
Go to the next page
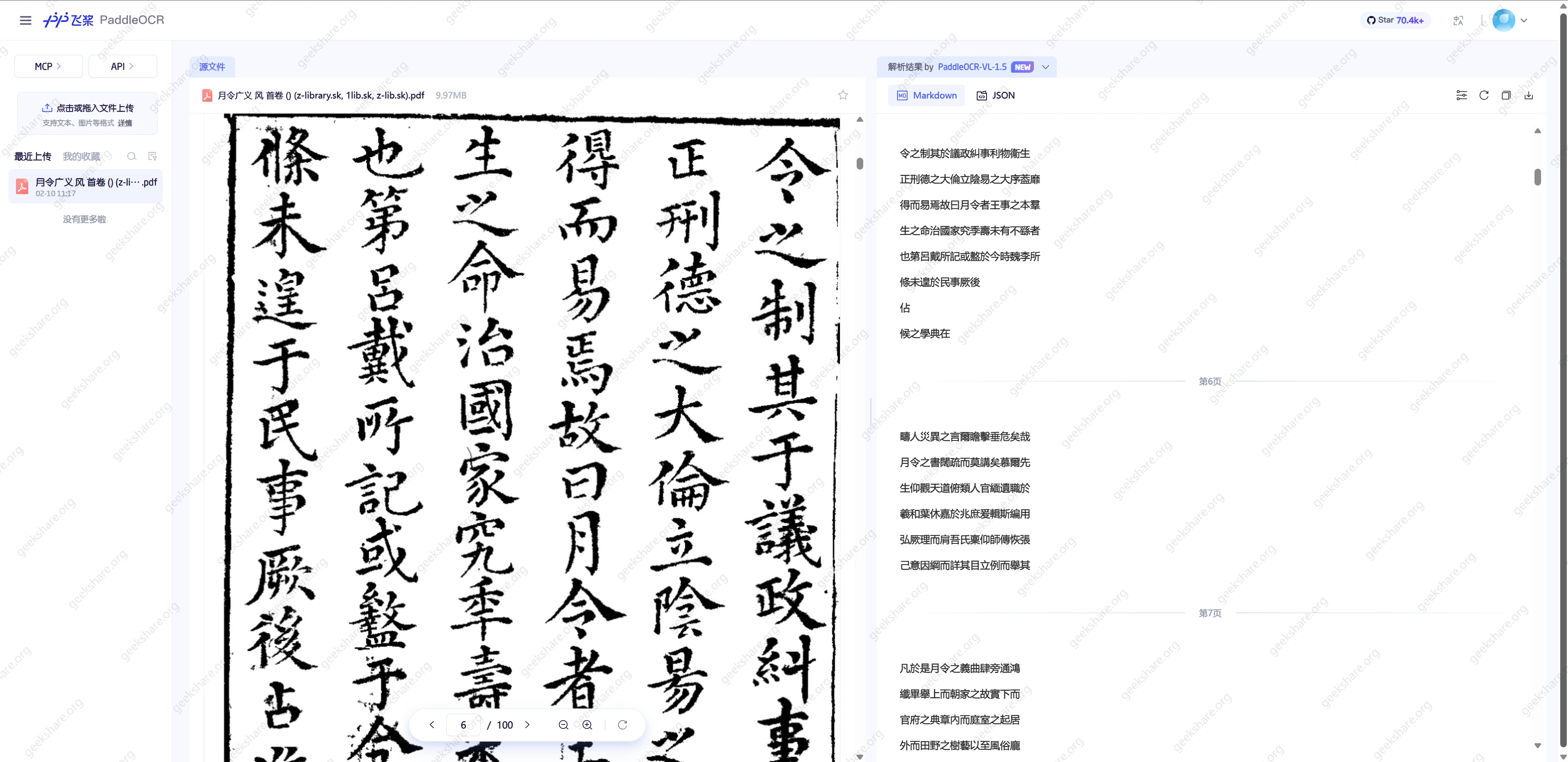(527, 725)
